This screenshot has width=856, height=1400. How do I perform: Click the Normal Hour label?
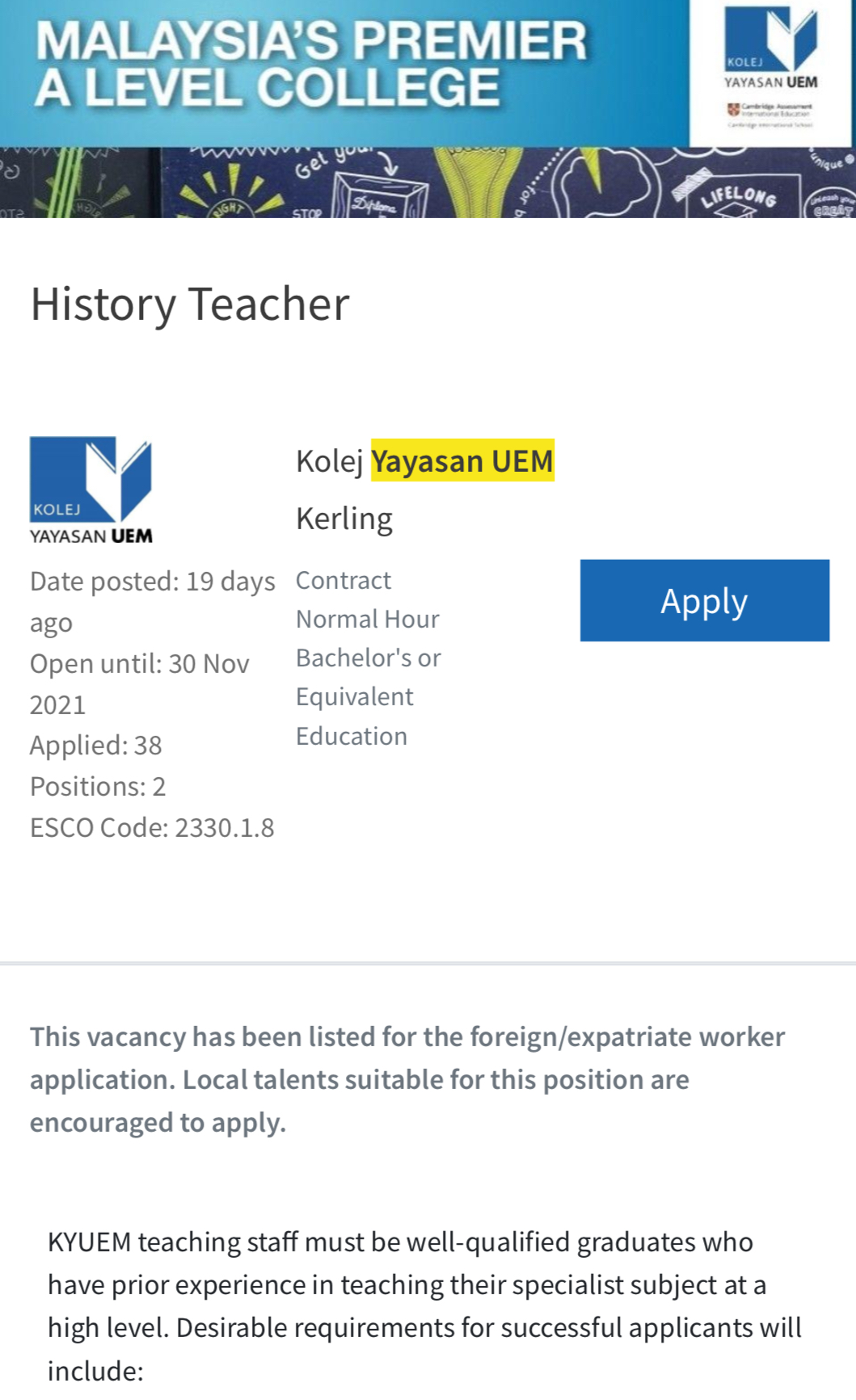point(368,619)
